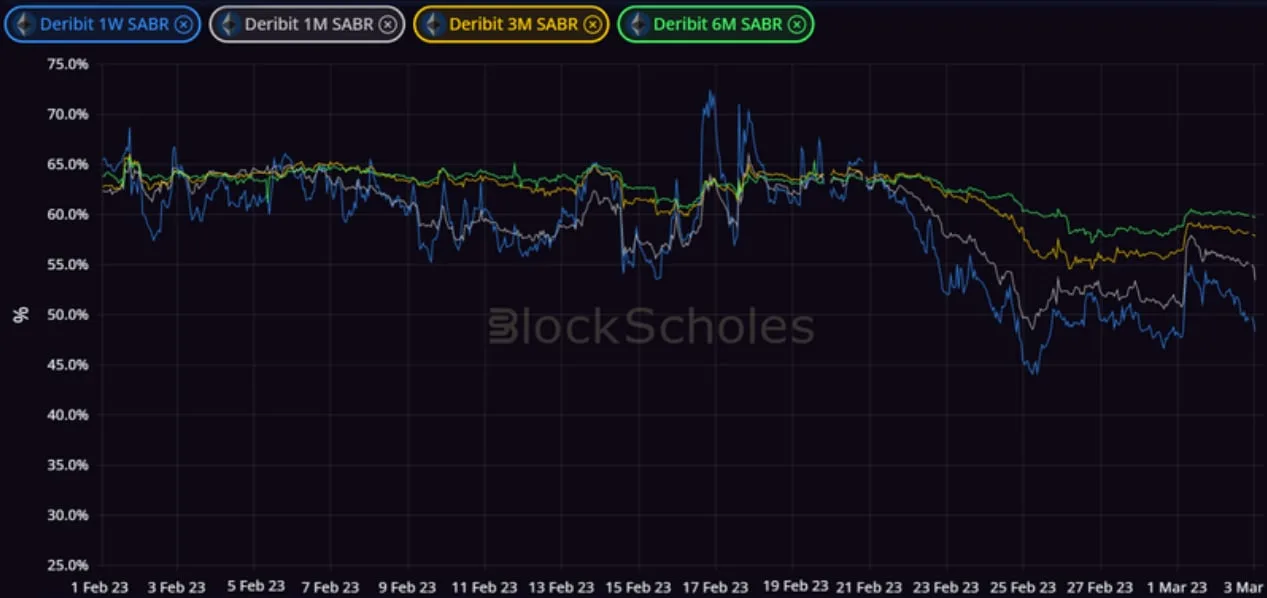Click the 27 Feb 23 date label
Viewport: 1267px width, 598px height.
1101,586
